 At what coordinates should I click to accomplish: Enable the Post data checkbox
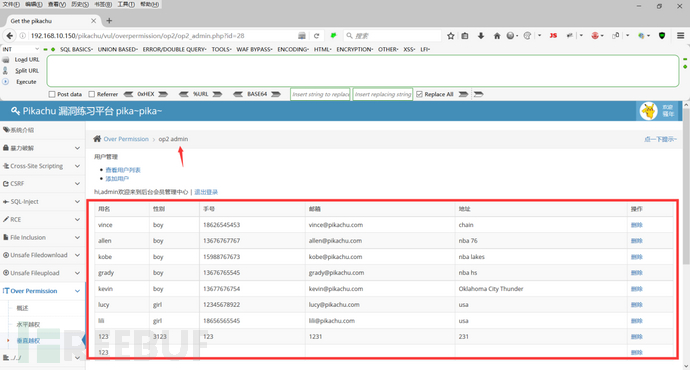(52, 94)
